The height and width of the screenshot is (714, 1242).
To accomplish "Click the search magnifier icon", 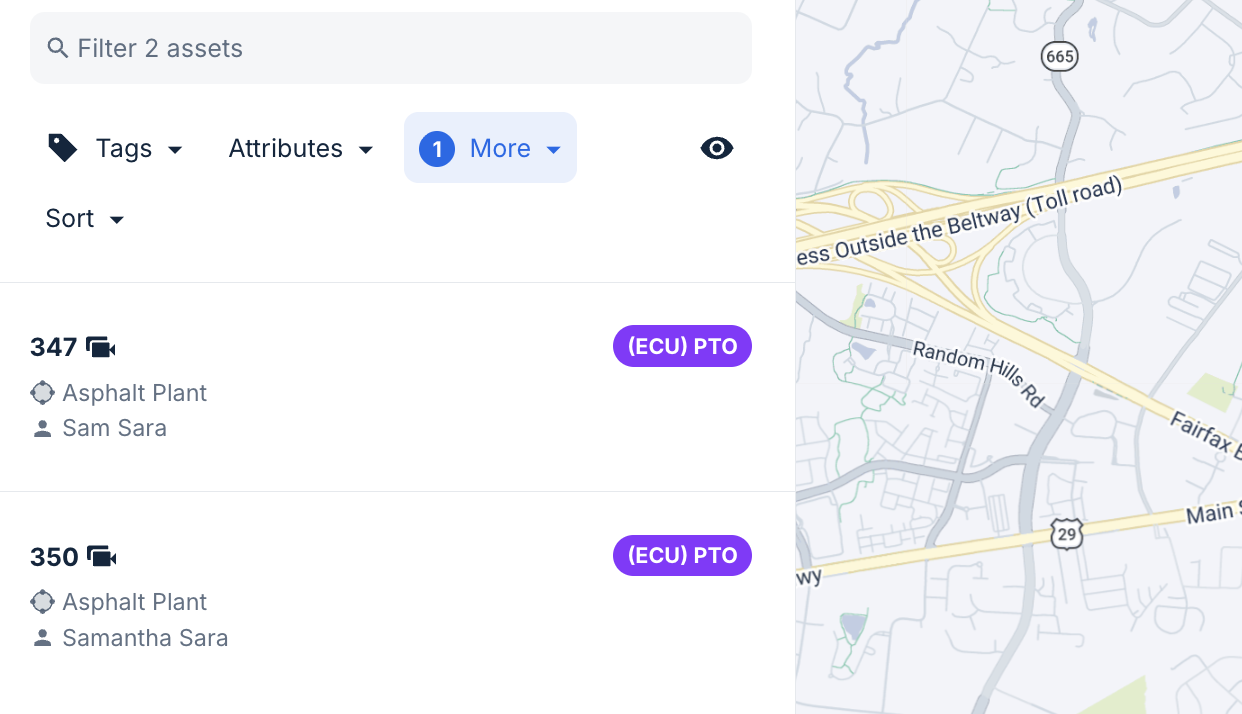I will 58,48.
